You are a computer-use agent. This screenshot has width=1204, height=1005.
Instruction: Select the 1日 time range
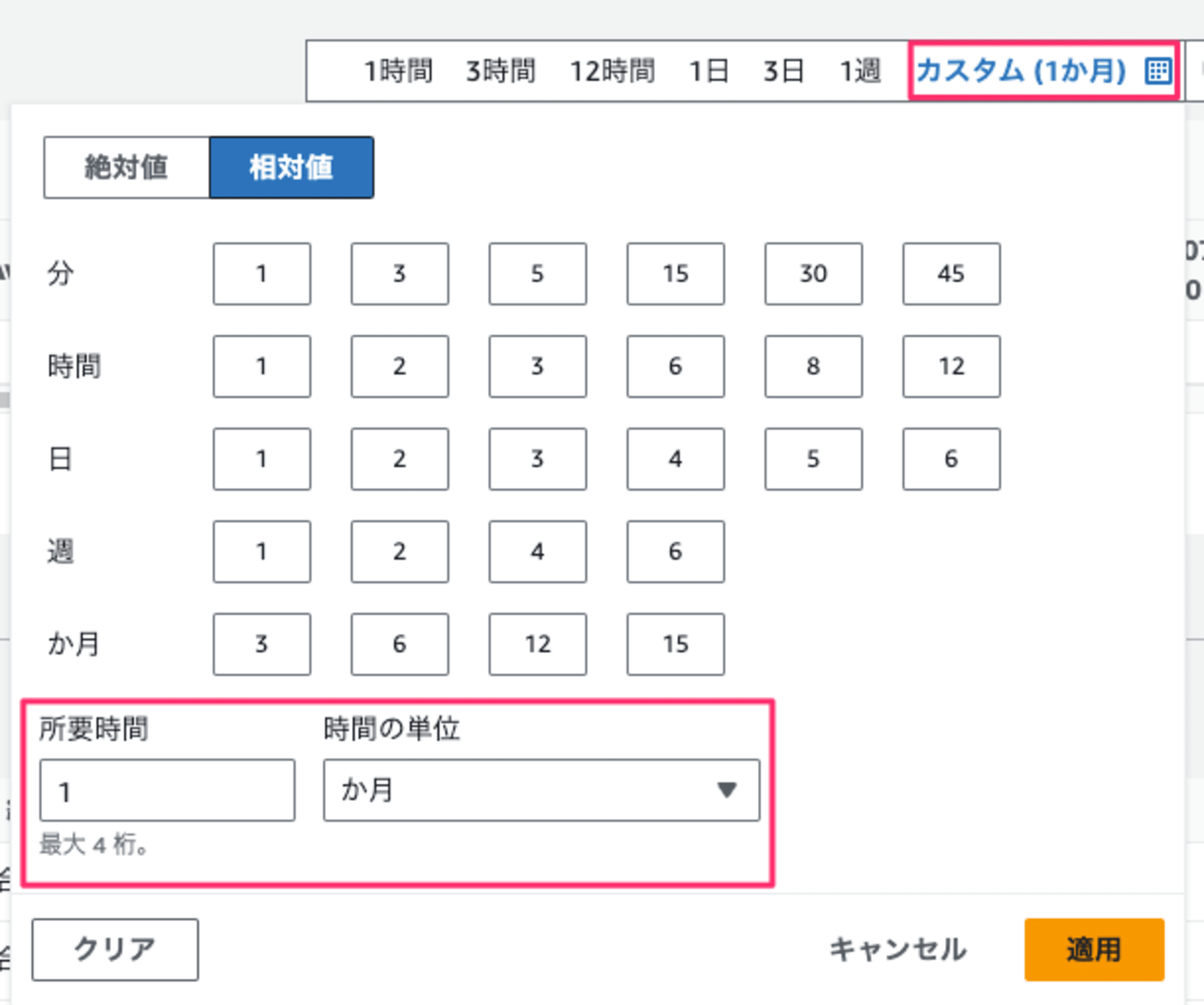(709, 71)
